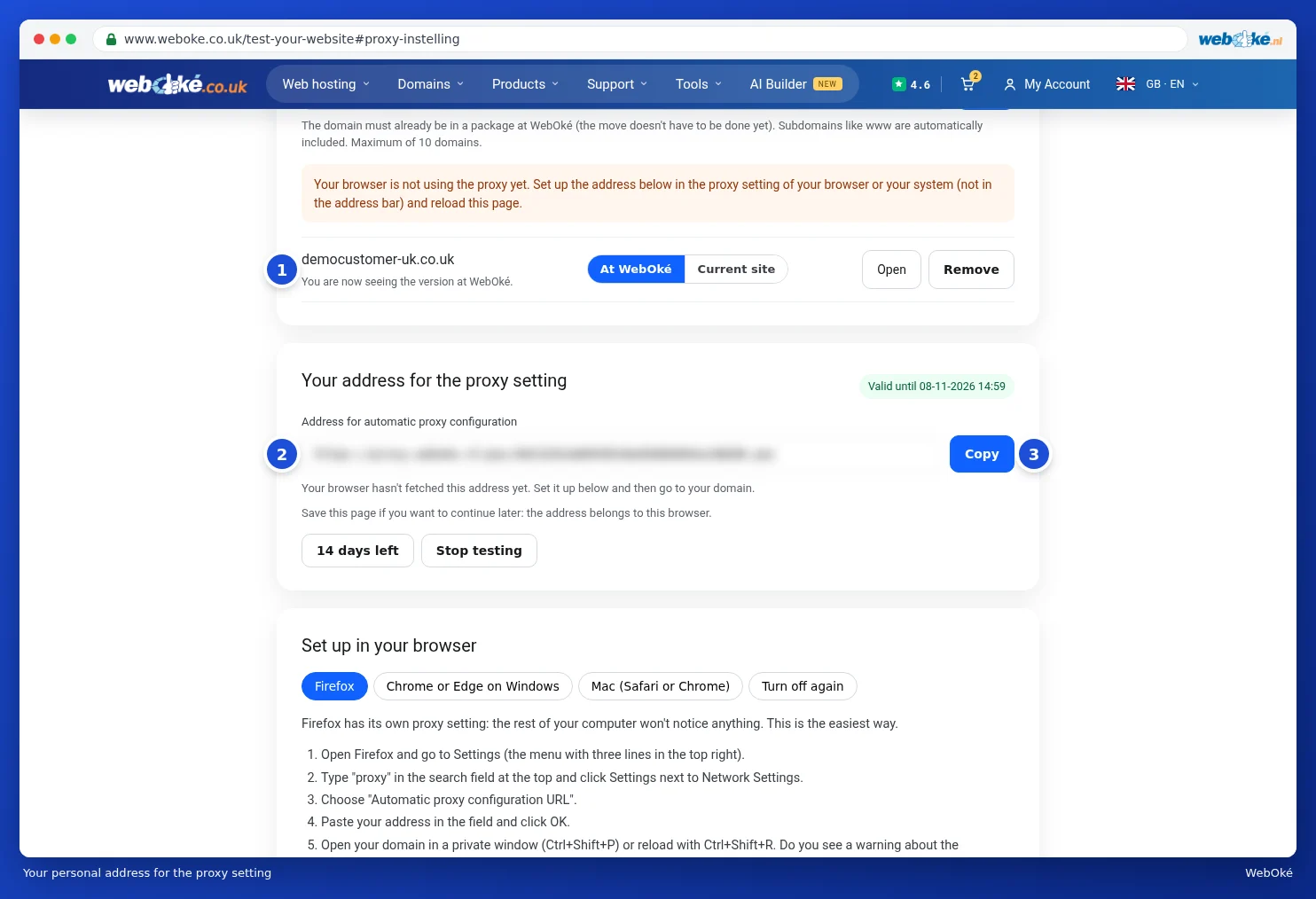Image resolution: width=1316 pixels, height=899 pixels.
Task: Click text You are now seeing the version at WebOké
Action: point(407,282)
